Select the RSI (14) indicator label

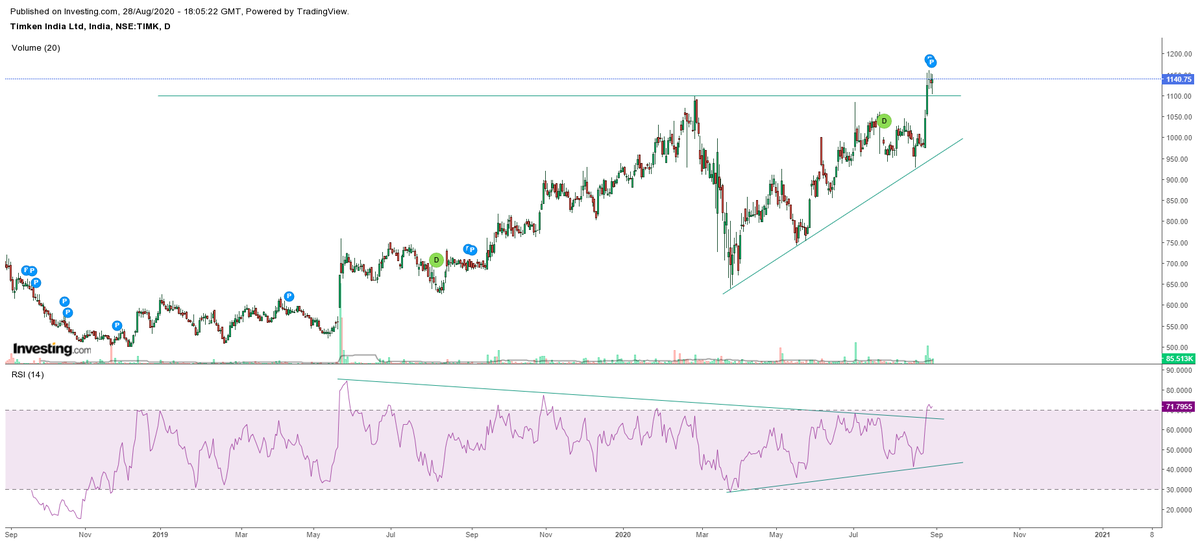click(29, 373)
